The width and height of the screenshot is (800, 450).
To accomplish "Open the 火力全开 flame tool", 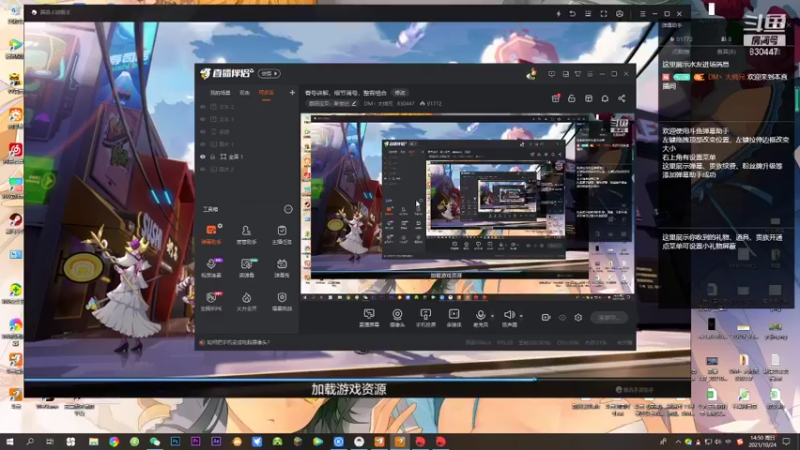I will tap(246, 301).
